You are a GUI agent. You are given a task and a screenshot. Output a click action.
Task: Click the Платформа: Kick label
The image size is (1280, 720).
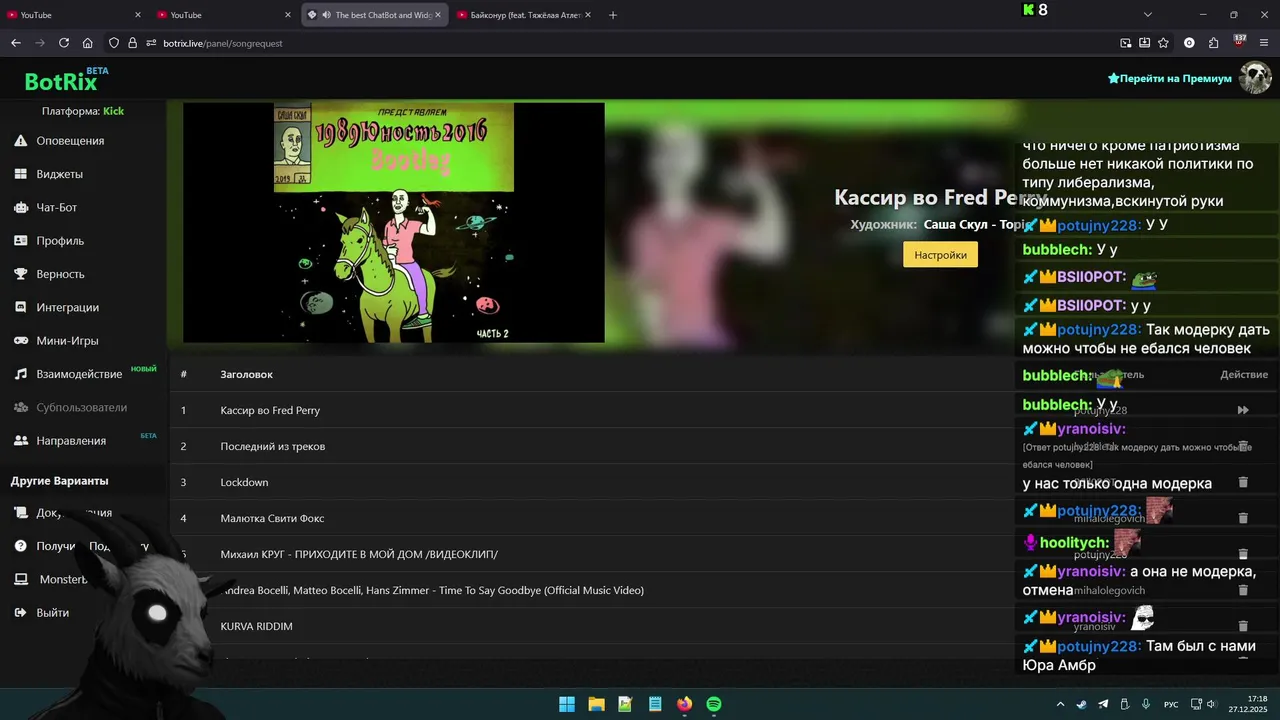click(83, 111)
